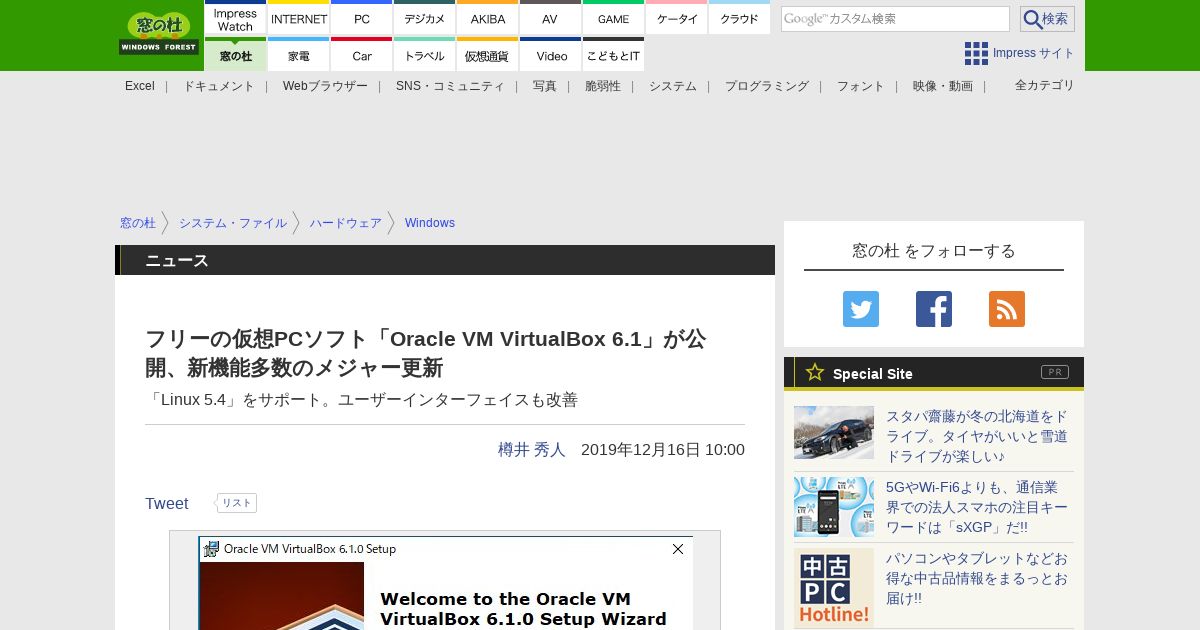Image resolution: width=1200 pixels, height=630 pixels.
Task: Open the スタパ齋藤 北海道ドライブ article link
Action: [x=977, y=436]
